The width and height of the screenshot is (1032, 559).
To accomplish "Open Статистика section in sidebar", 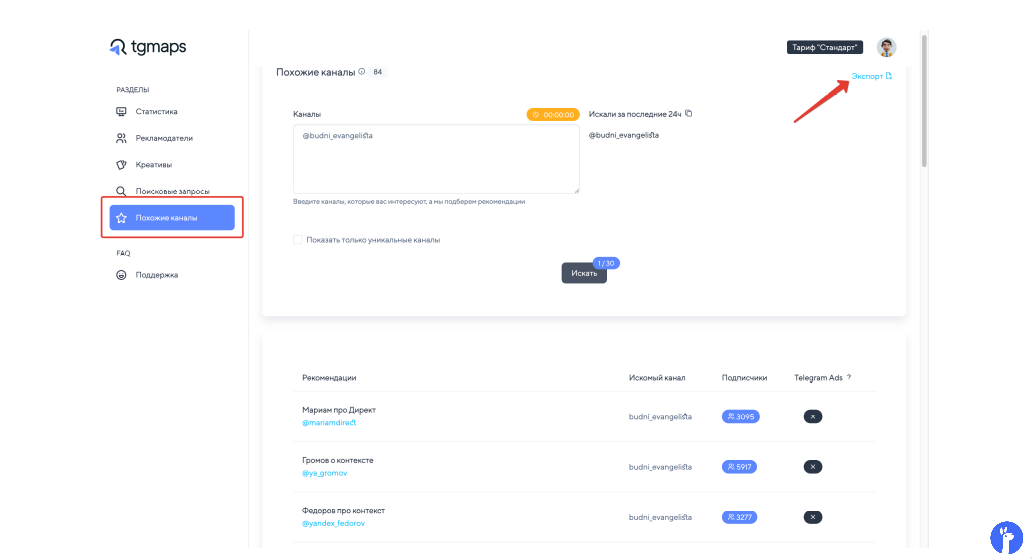I will point(156,111).
